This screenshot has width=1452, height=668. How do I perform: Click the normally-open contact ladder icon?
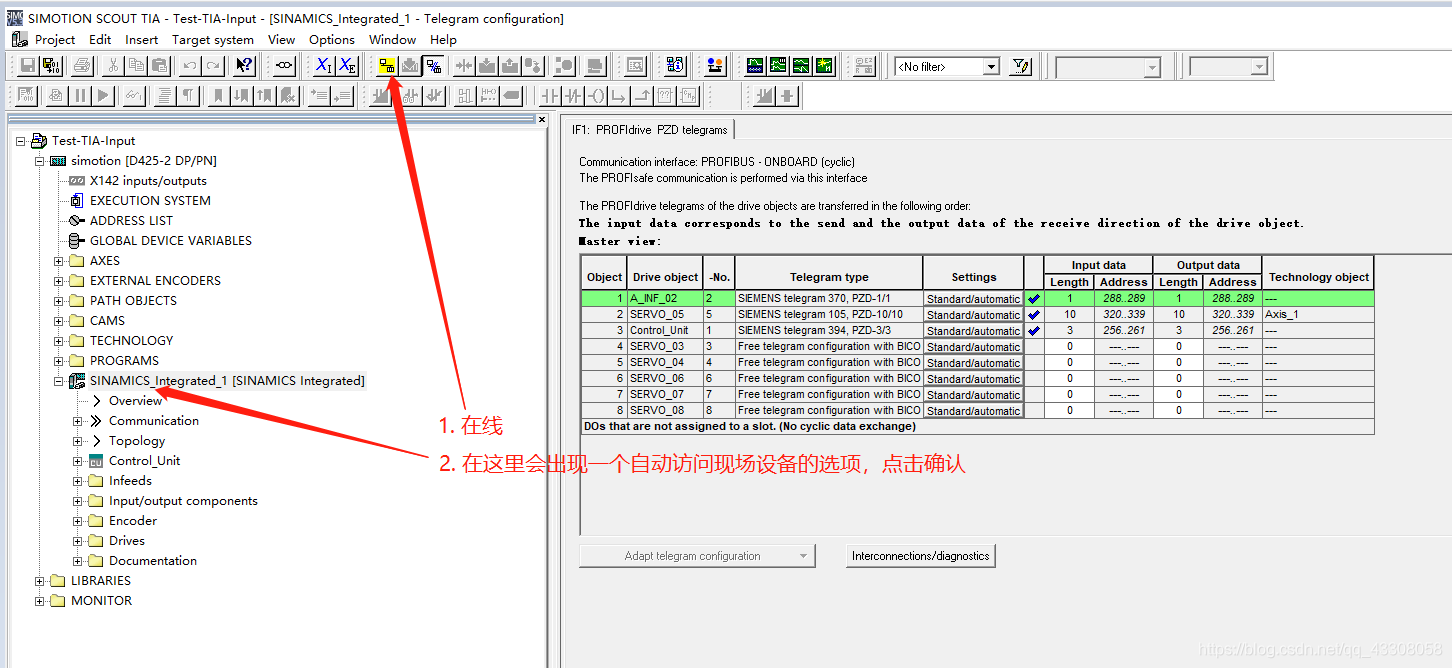[549, 96]
